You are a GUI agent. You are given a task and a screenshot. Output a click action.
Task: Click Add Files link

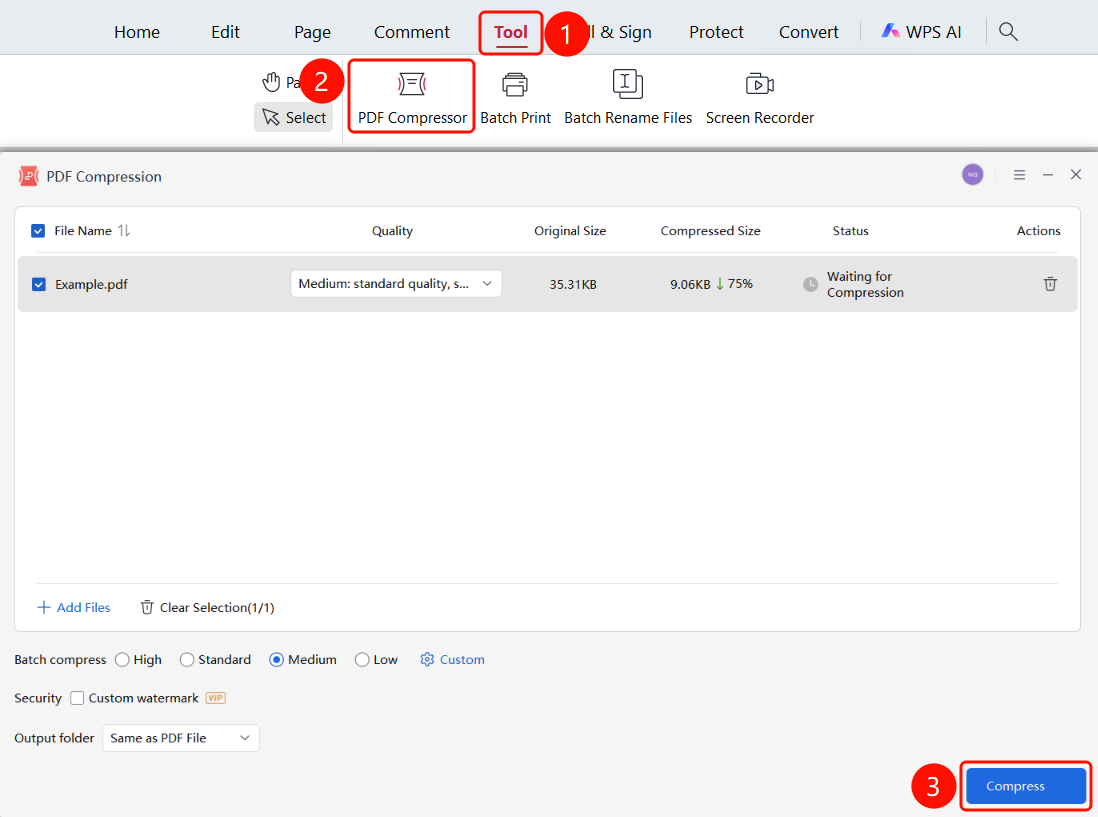click(x=74, y=607)
